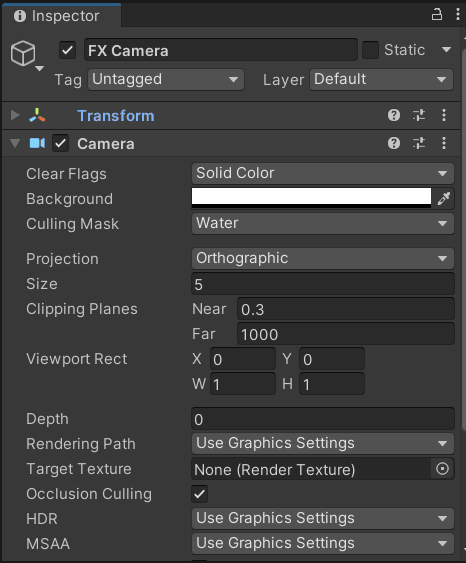Viewport: 466px width, 563px height.
Task: Click the Far clipping plane field
Action: click(346, 334)
